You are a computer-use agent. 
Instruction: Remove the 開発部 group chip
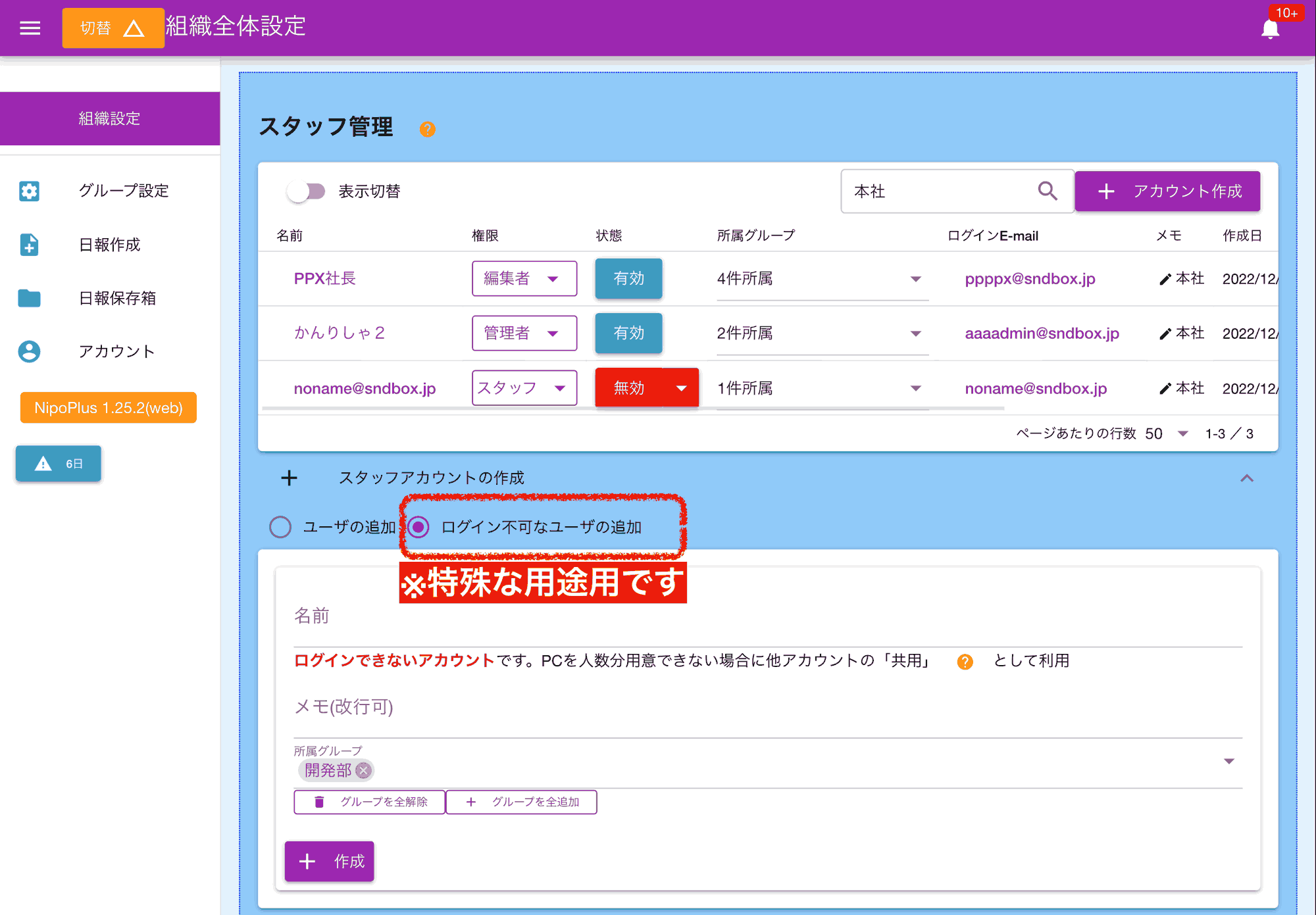click(x=365, y=770)
